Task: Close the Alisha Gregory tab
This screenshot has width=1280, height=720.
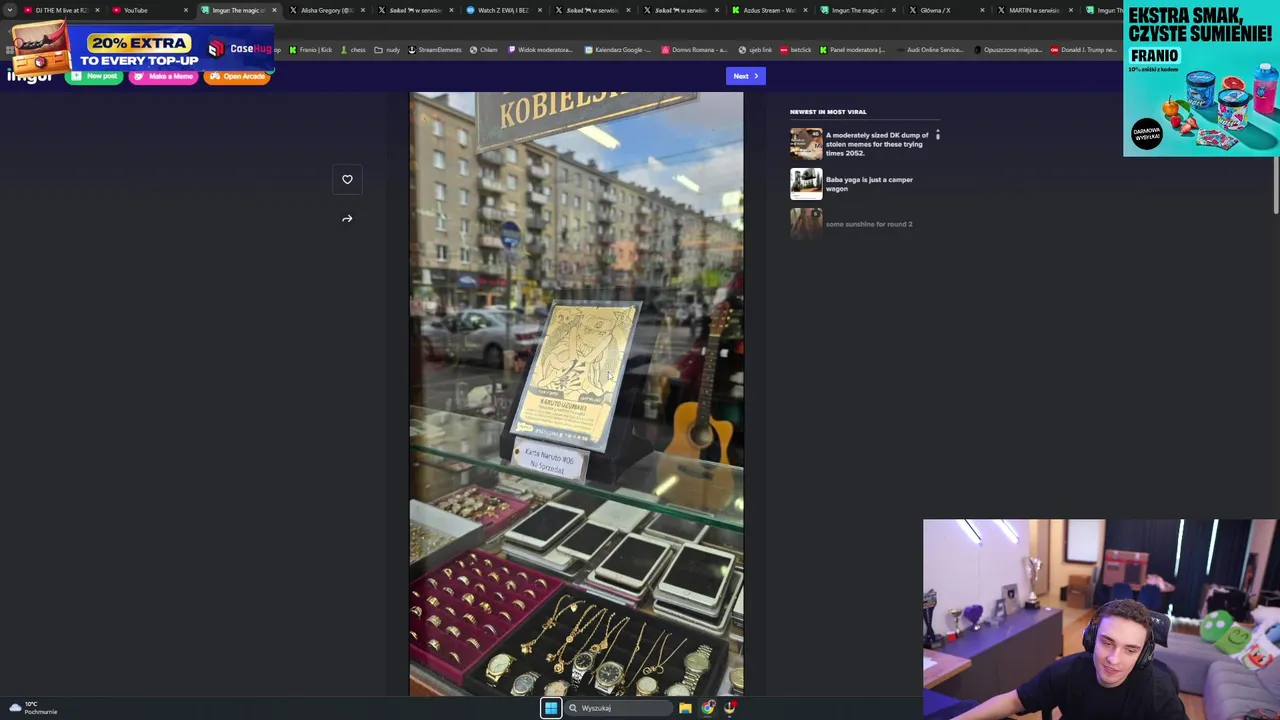Action: [x=362, y=10]
